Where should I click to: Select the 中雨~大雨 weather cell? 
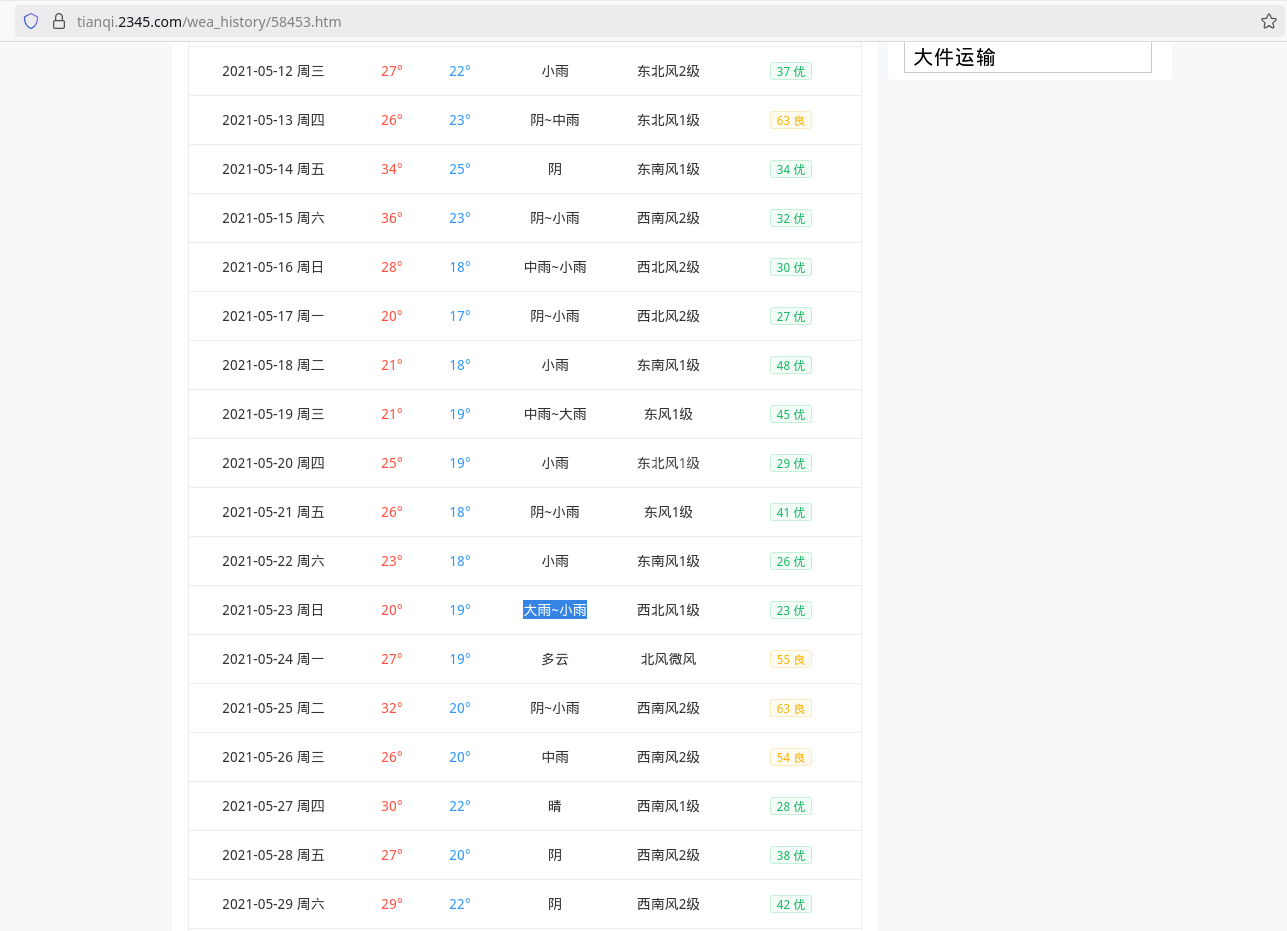pos(555,414)
